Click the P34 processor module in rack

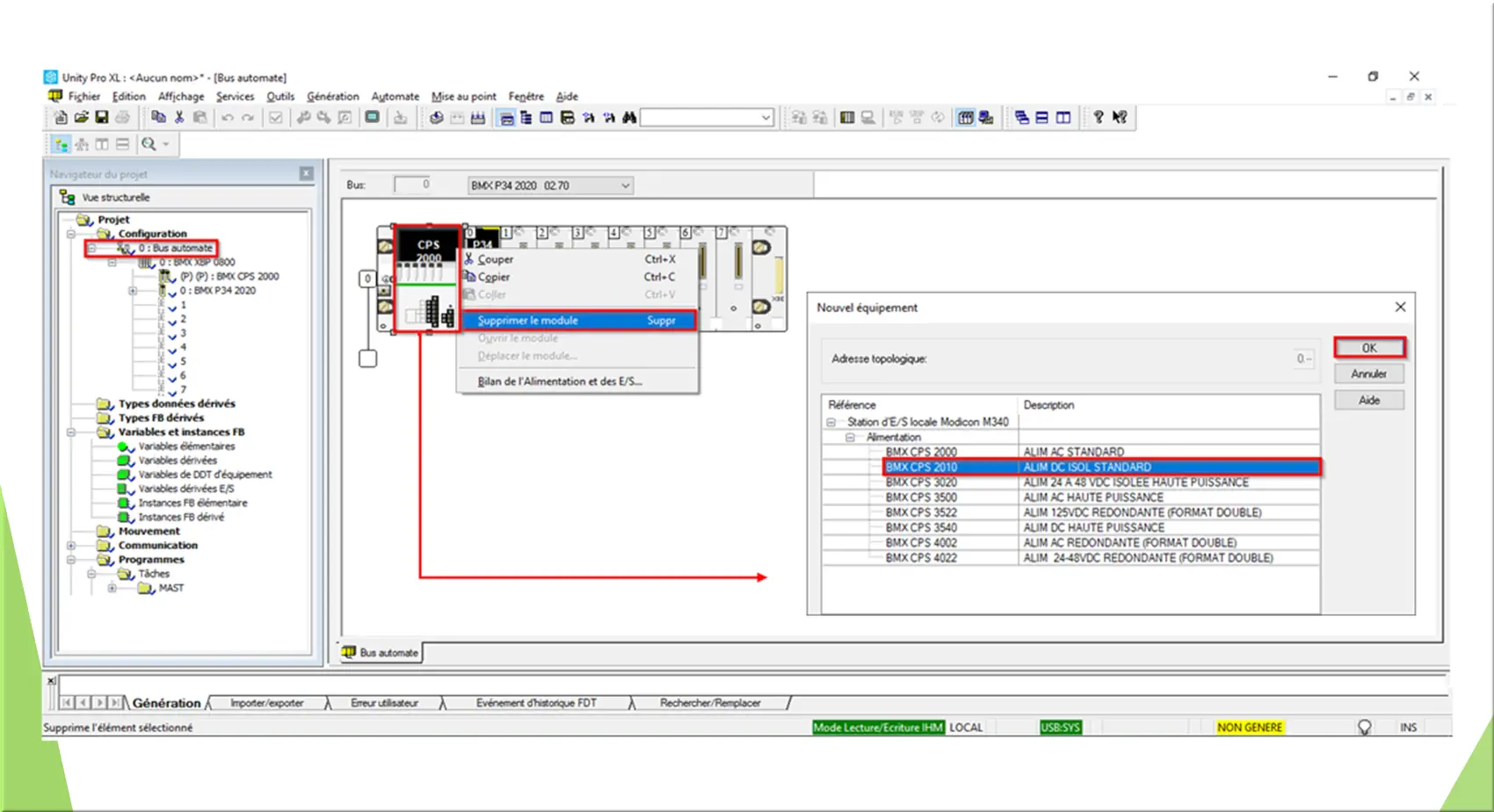pyautogui.click(x=482, y=238)
